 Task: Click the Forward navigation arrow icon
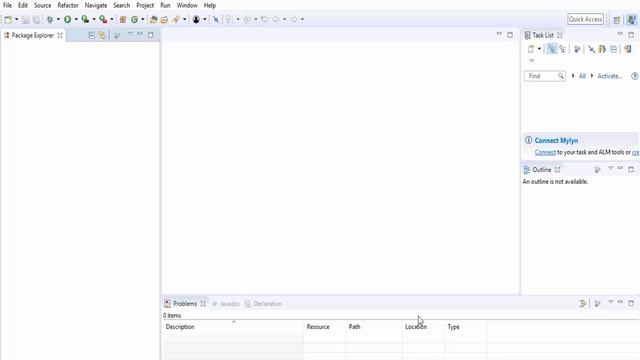pyautogui.click(x=294, y=20)
